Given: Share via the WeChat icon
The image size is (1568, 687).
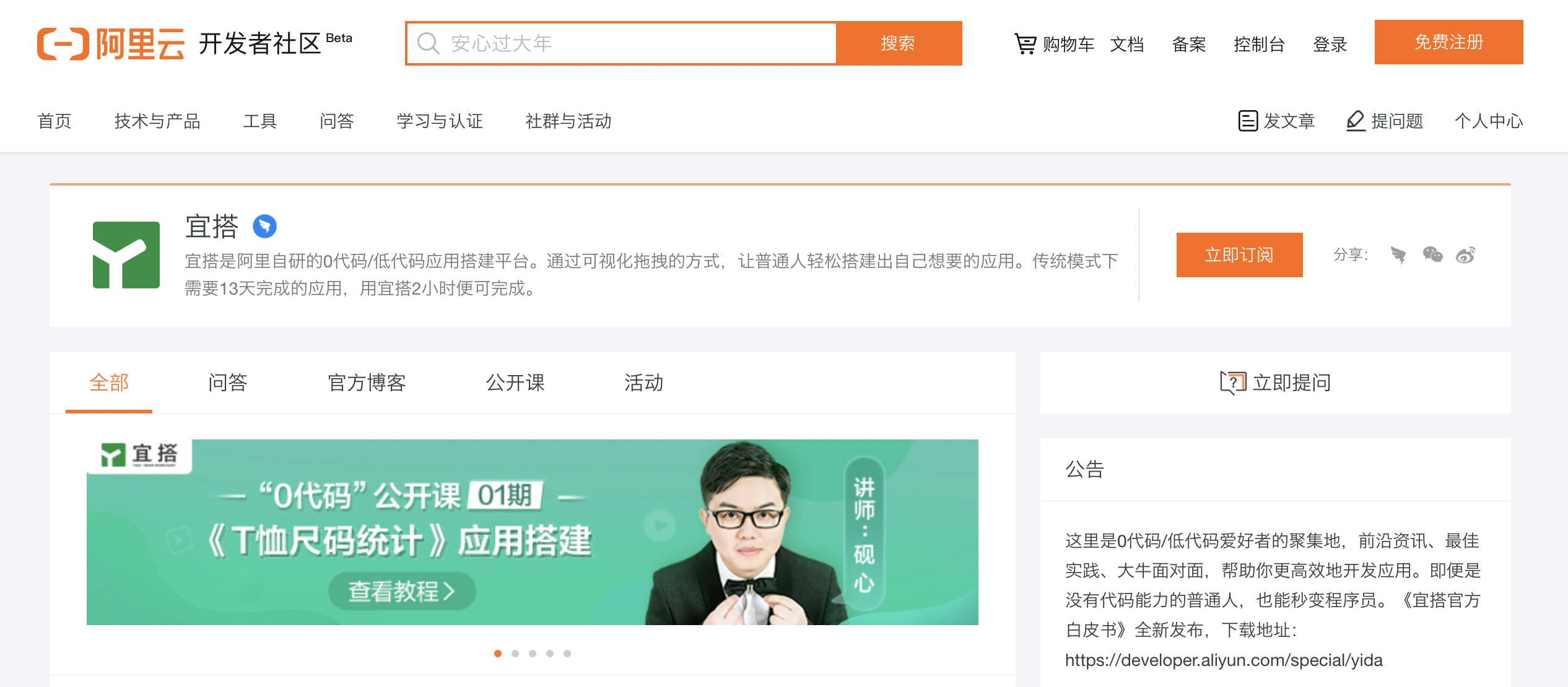Looking at the screenshot, I should point(1432,254).
